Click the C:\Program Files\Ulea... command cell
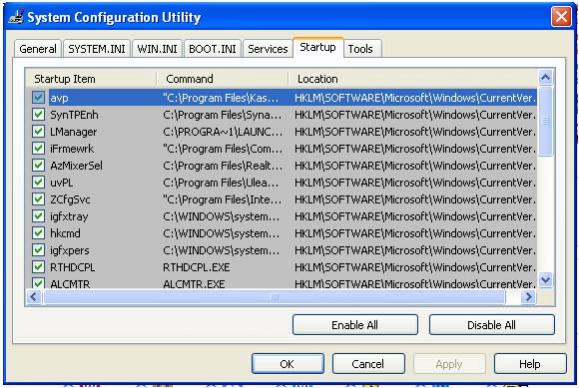Screen dimensions: 579x388 tap(221, 182)
